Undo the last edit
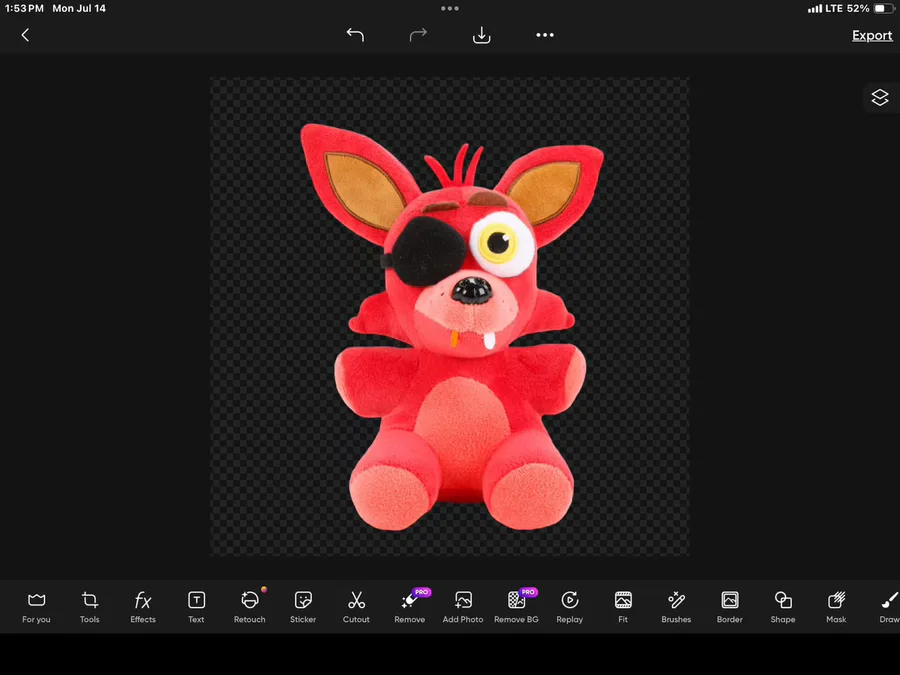This screenshot has height=675, width=900. point(355,35)
